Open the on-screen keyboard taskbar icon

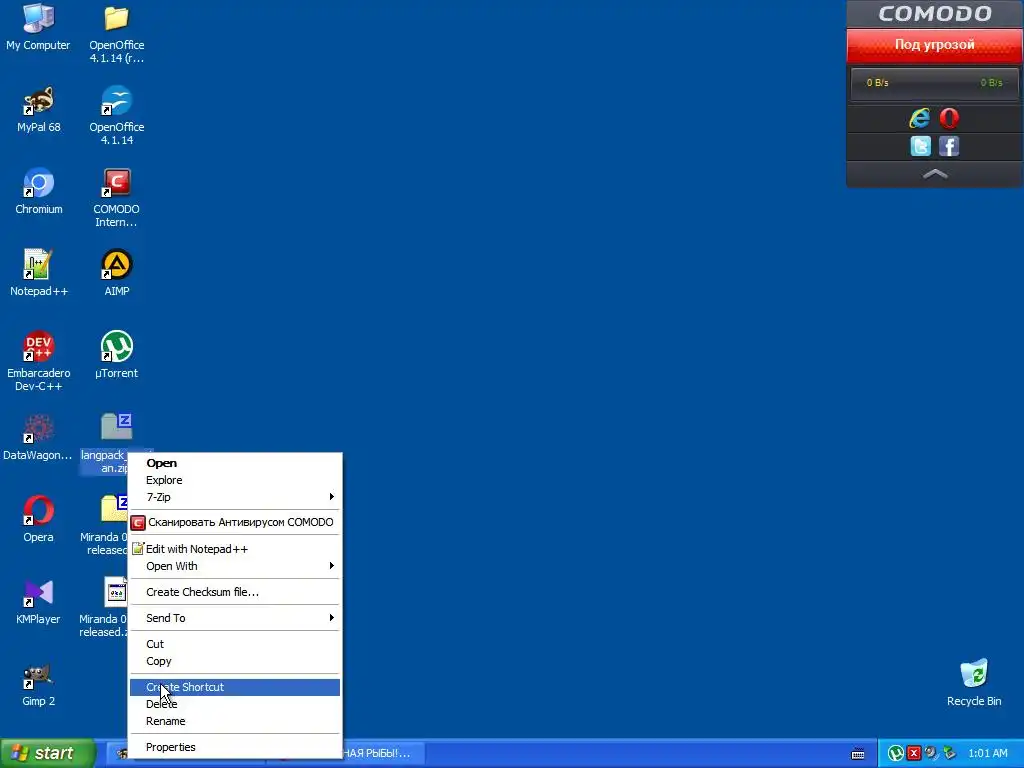pos(858,754)
